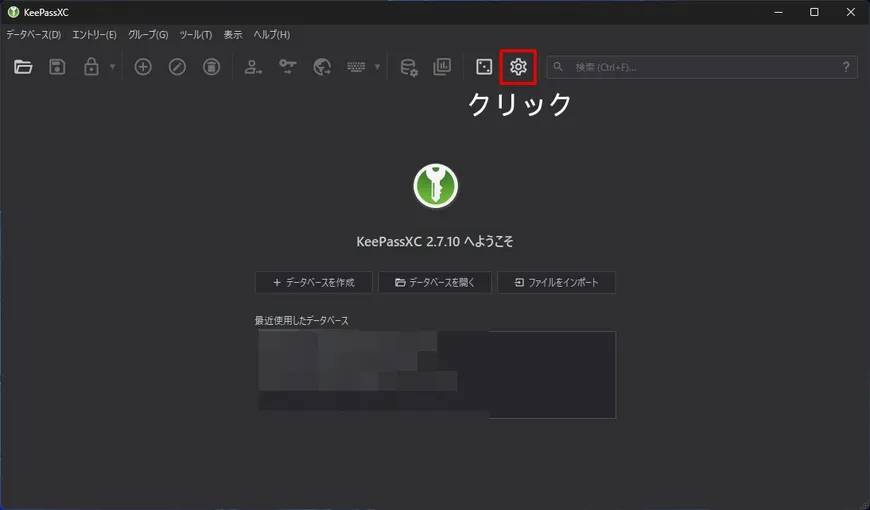Click the magnifier icon in search box
The image size is (870, 510).
558,67
